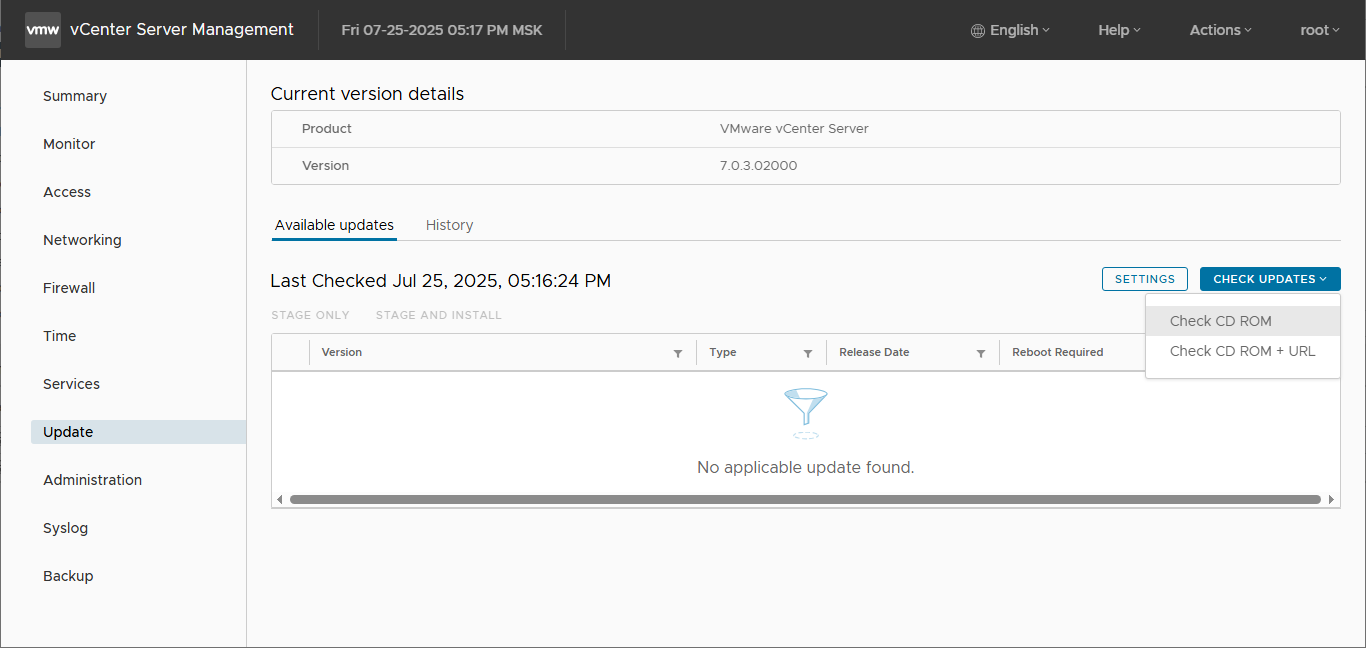The image size is (1366, 649).
Task: Switch to the History tab
Action: coord(449,225)
